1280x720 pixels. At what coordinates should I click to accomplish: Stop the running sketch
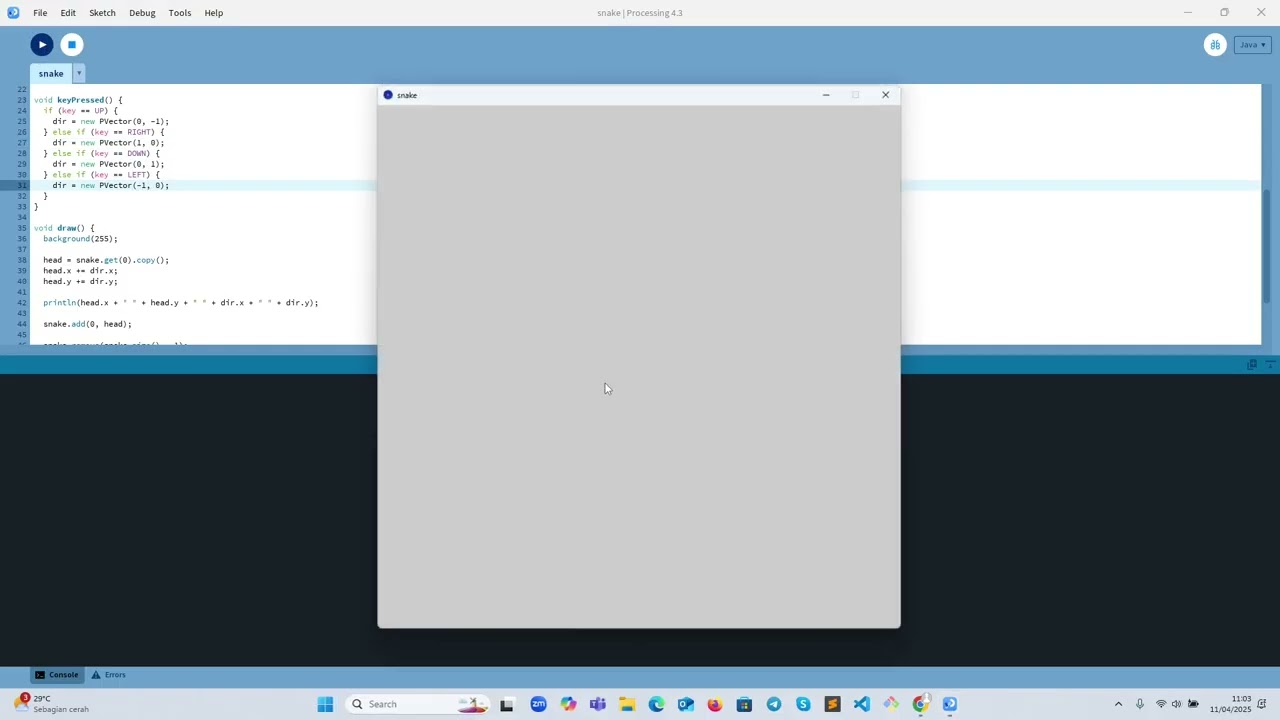(71, 44)
